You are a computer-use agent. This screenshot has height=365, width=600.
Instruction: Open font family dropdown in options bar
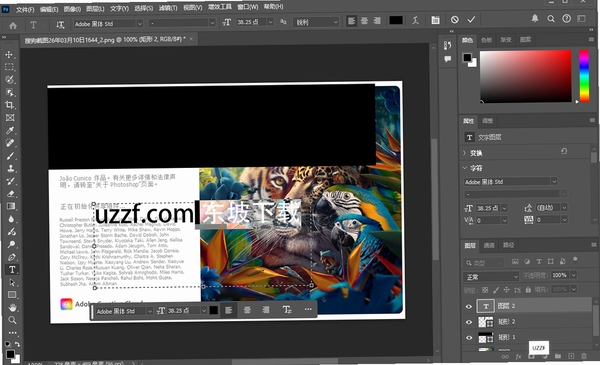pos(139,23)
